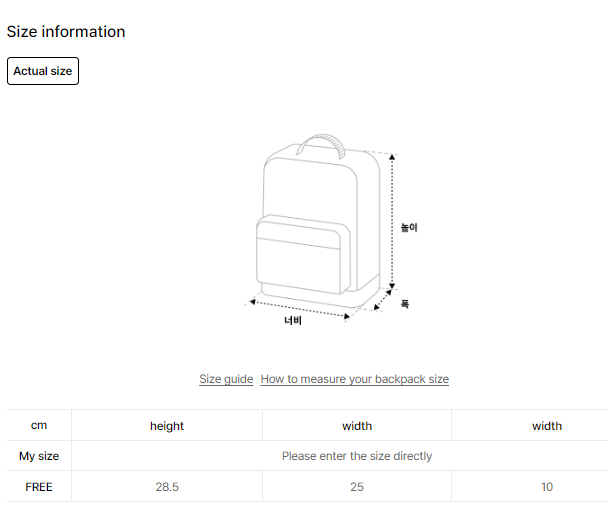Click the 너비 width label below the backpack
This screenshot has height=505, width=608.
coord(293,321)
